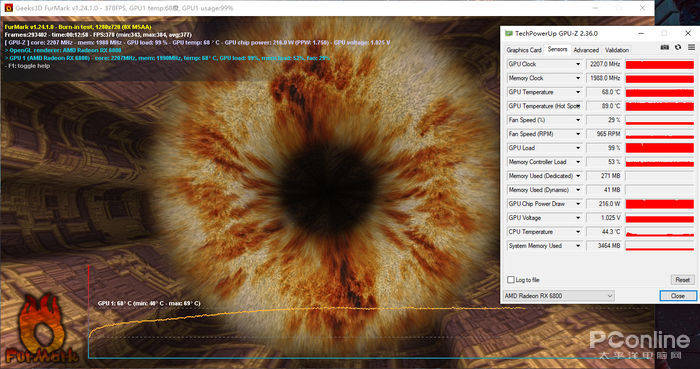Image resolution: width=700 pixels, height=369 pixels.
Task: Click the GPU Clock red history graph
Action: pyautogui.click(x=660, y=64)
